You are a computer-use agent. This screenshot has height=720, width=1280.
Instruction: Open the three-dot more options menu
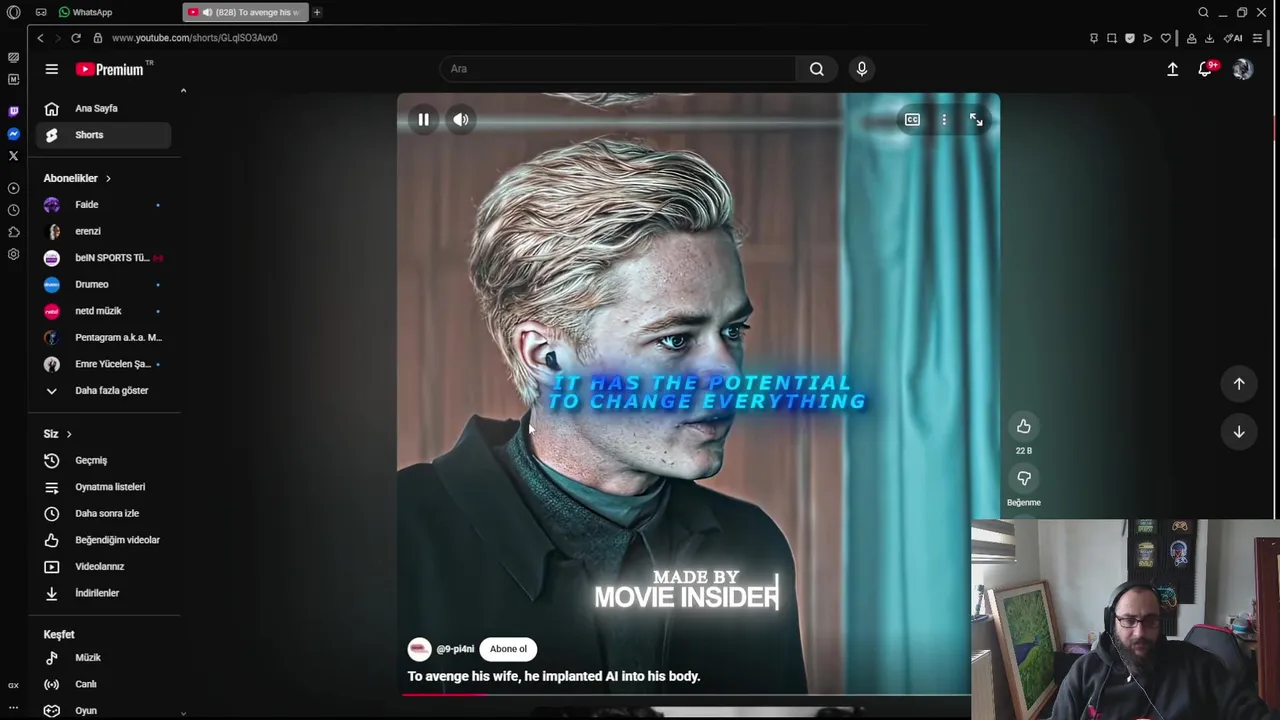(x=944, y=120)
